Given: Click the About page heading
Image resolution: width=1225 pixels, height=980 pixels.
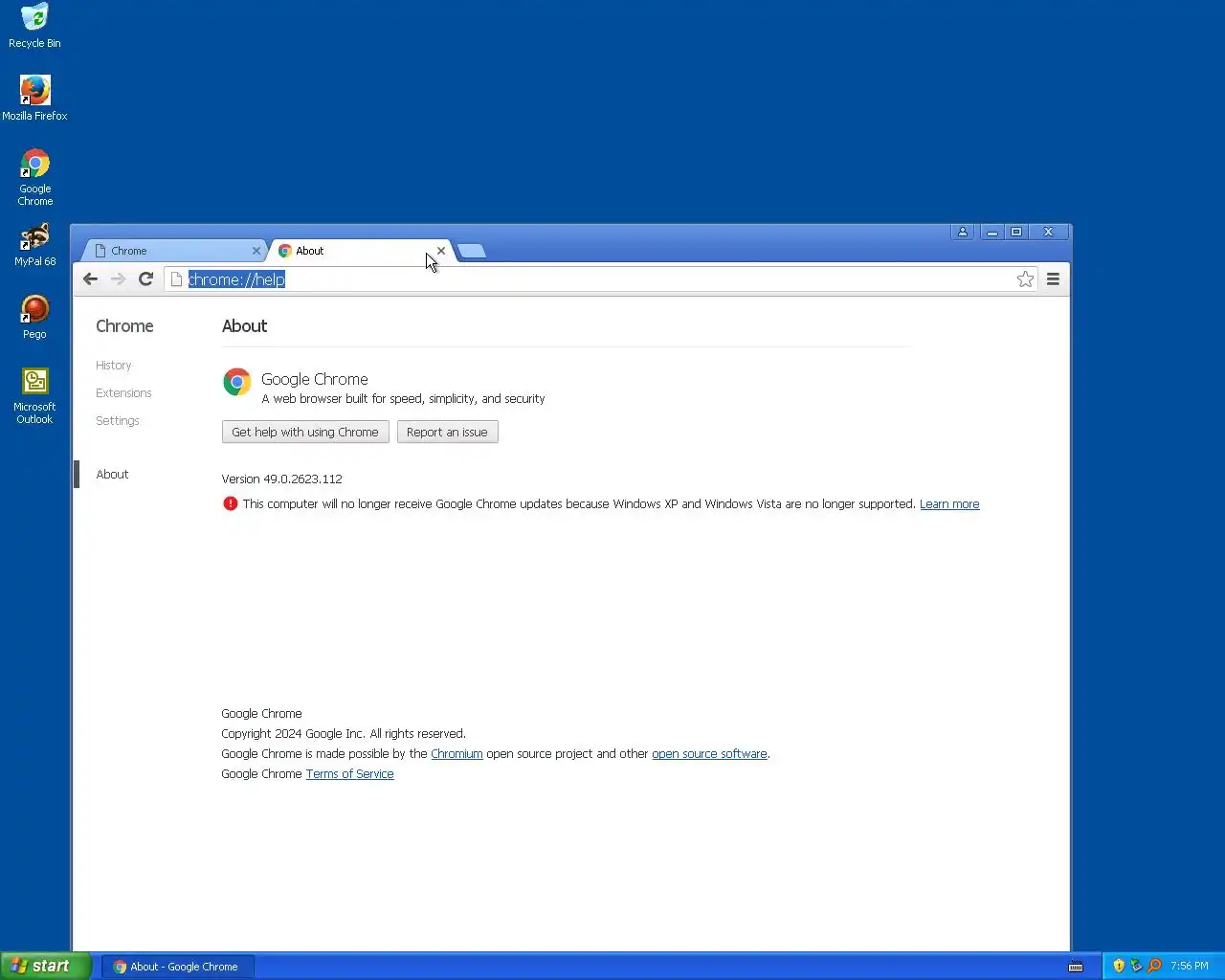Looking at the screenshot, I should 244,326.
